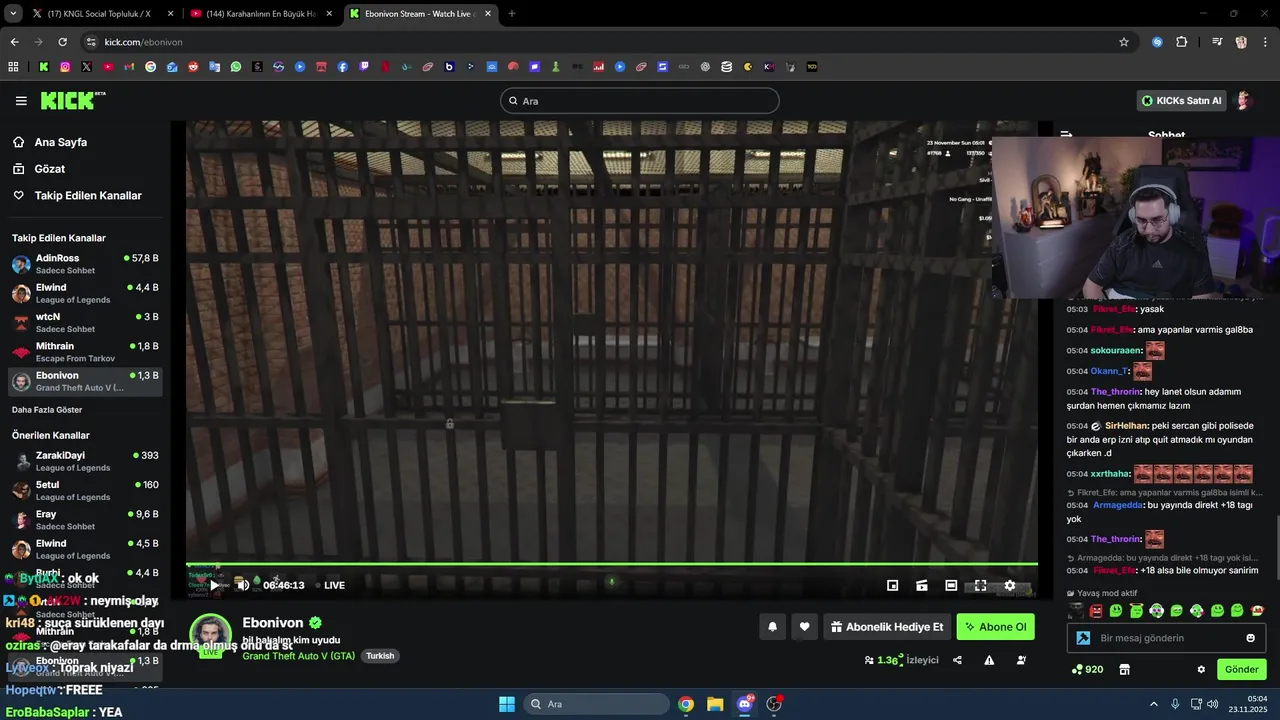Viewport: 1280px width, 720px height.
Task: Open the Eray recommended channel
Action: 84,520
